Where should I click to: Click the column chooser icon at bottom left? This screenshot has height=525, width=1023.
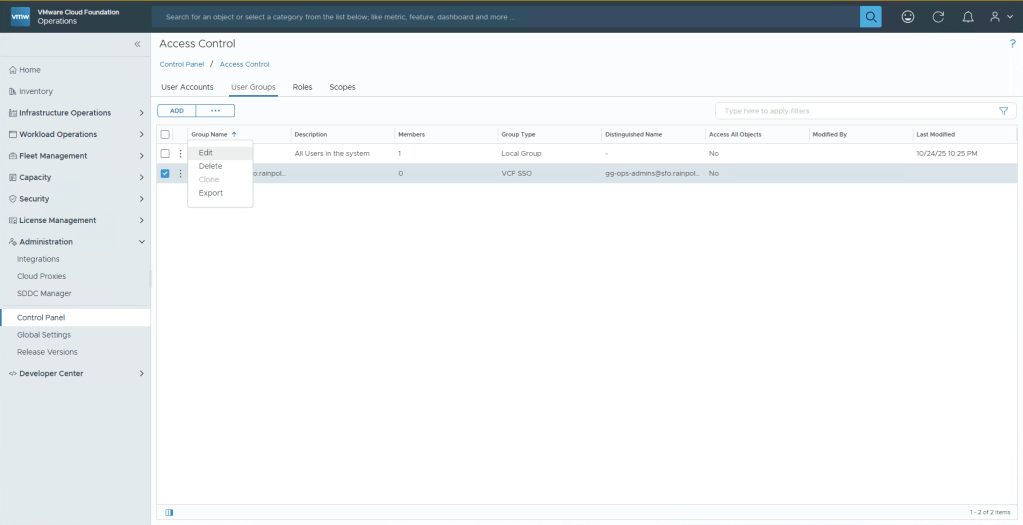coord(169,512)
